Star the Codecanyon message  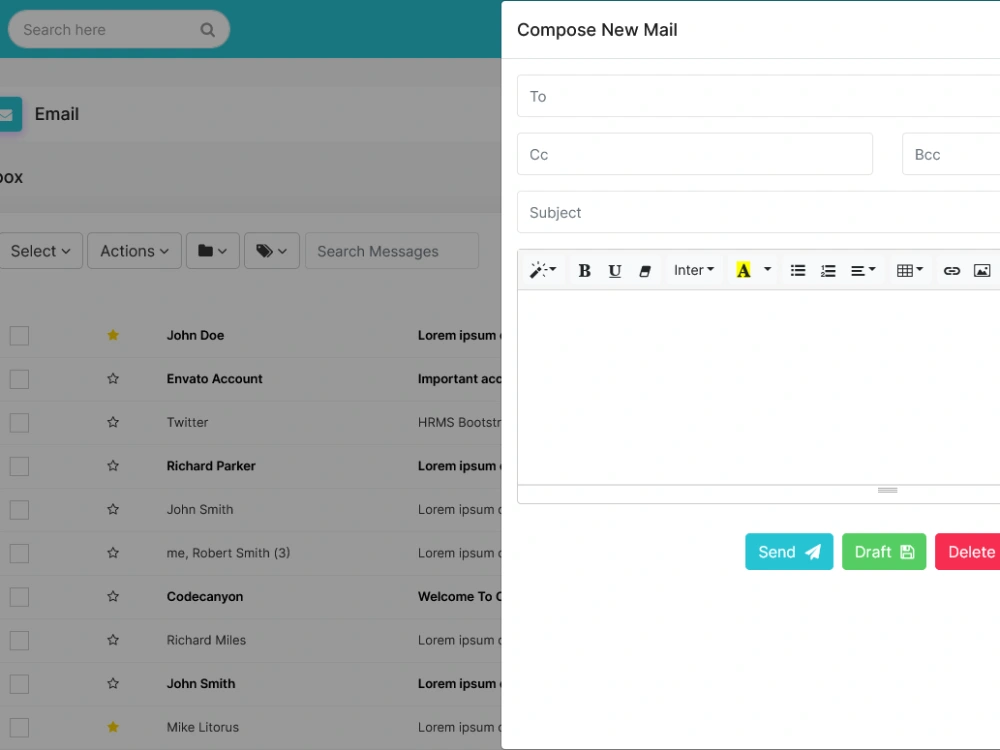click(x=113, y=596)
